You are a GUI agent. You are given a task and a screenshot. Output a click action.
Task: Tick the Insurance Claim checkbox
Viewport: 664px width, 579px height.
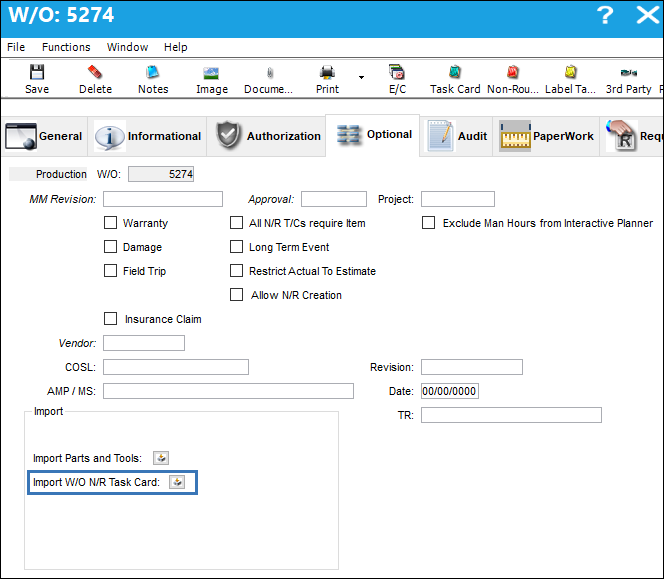111,319
